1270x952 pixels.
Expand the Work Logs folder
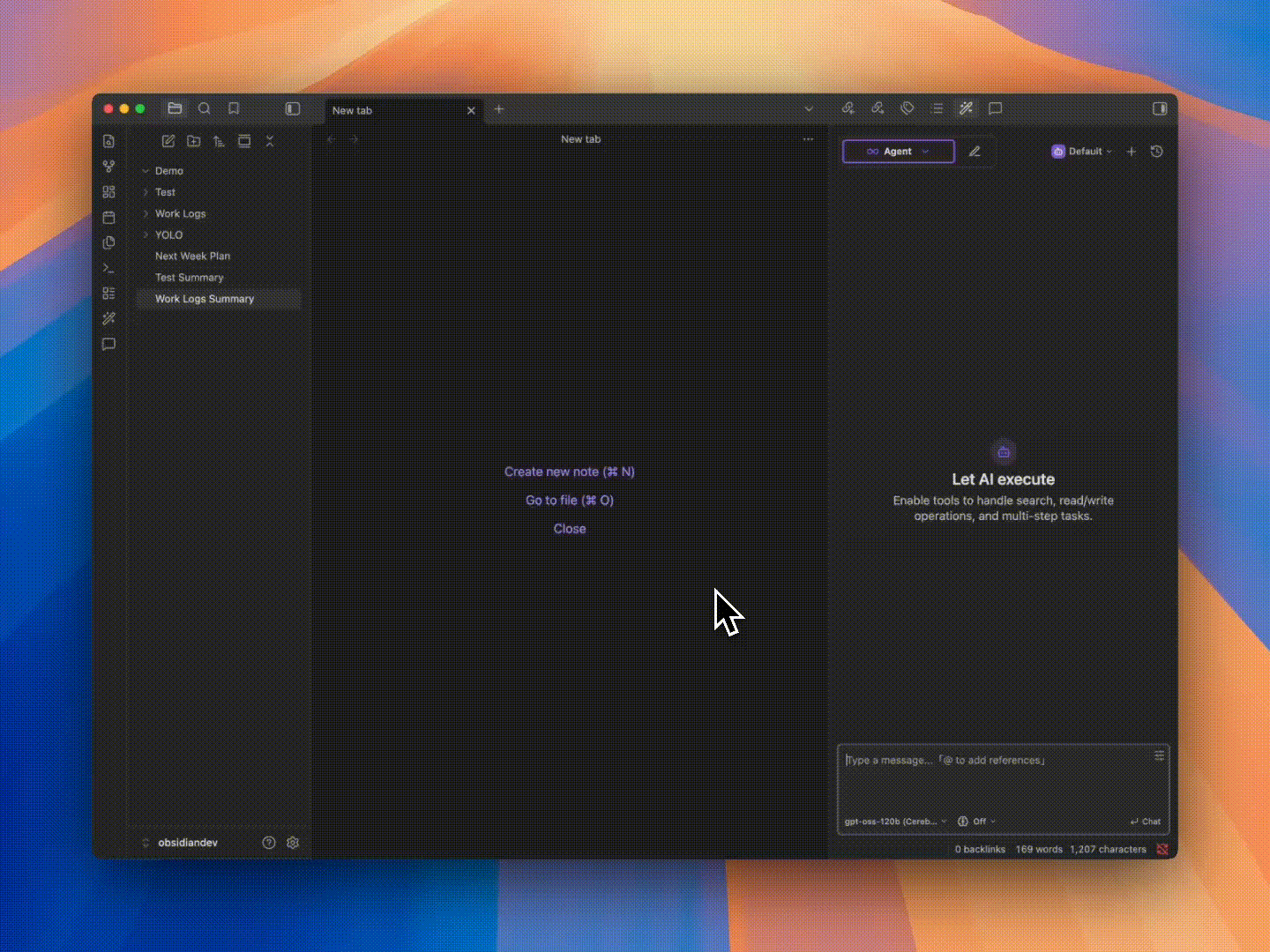point(180,213)
